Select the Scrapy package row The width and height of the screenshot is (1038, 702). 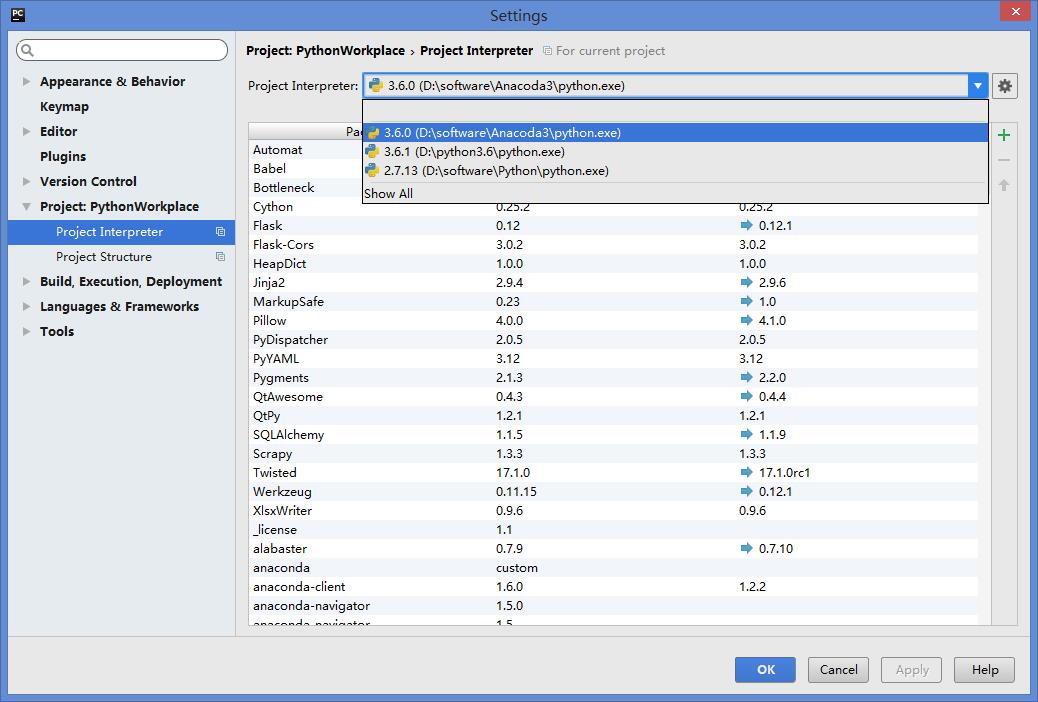click(x=613, y=454)
